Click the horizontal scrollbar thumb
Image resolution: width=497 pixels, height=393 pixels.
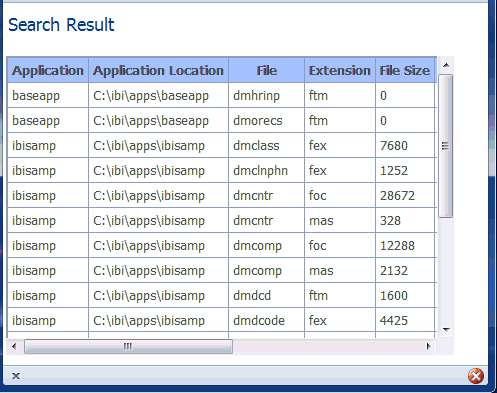128,347
